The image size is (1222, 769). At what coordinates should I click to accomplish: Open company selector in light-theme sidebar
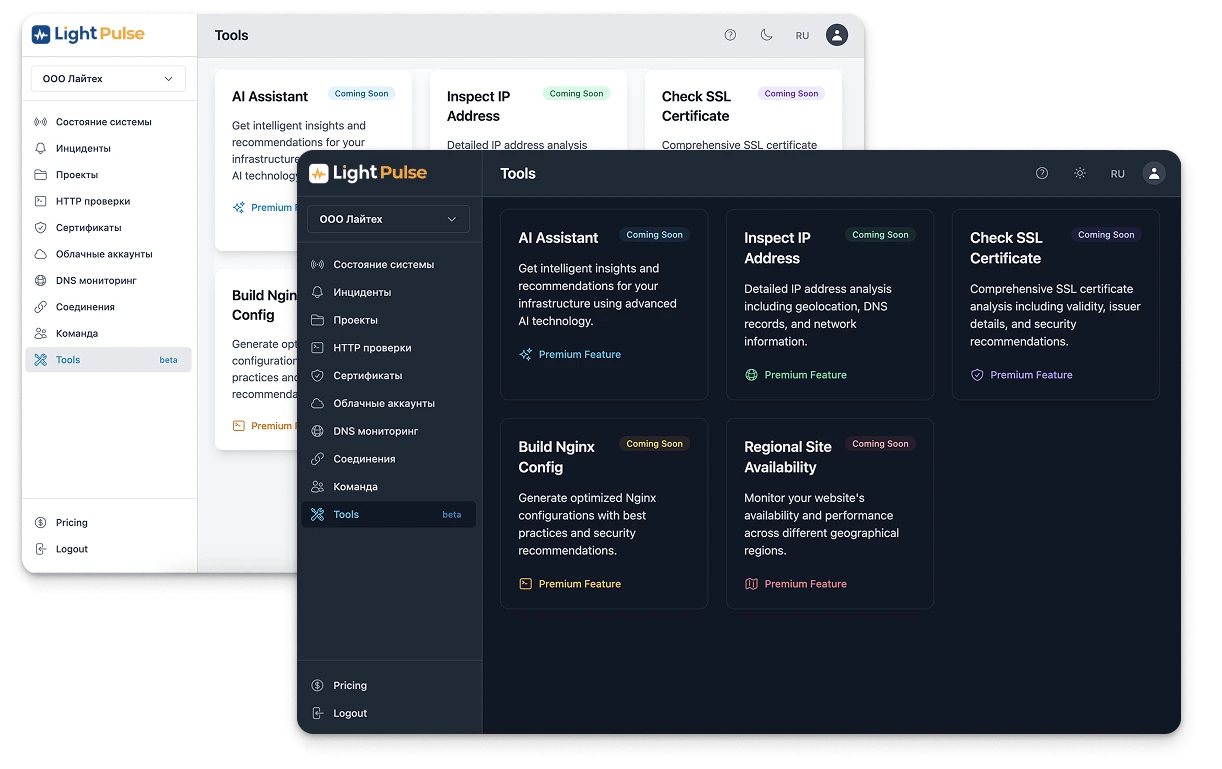107,78
